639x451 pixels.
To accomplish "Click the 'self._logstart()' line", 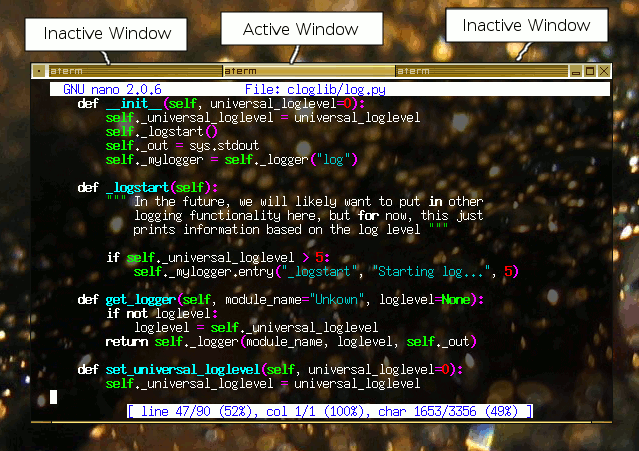I will [x=162, y=132].
